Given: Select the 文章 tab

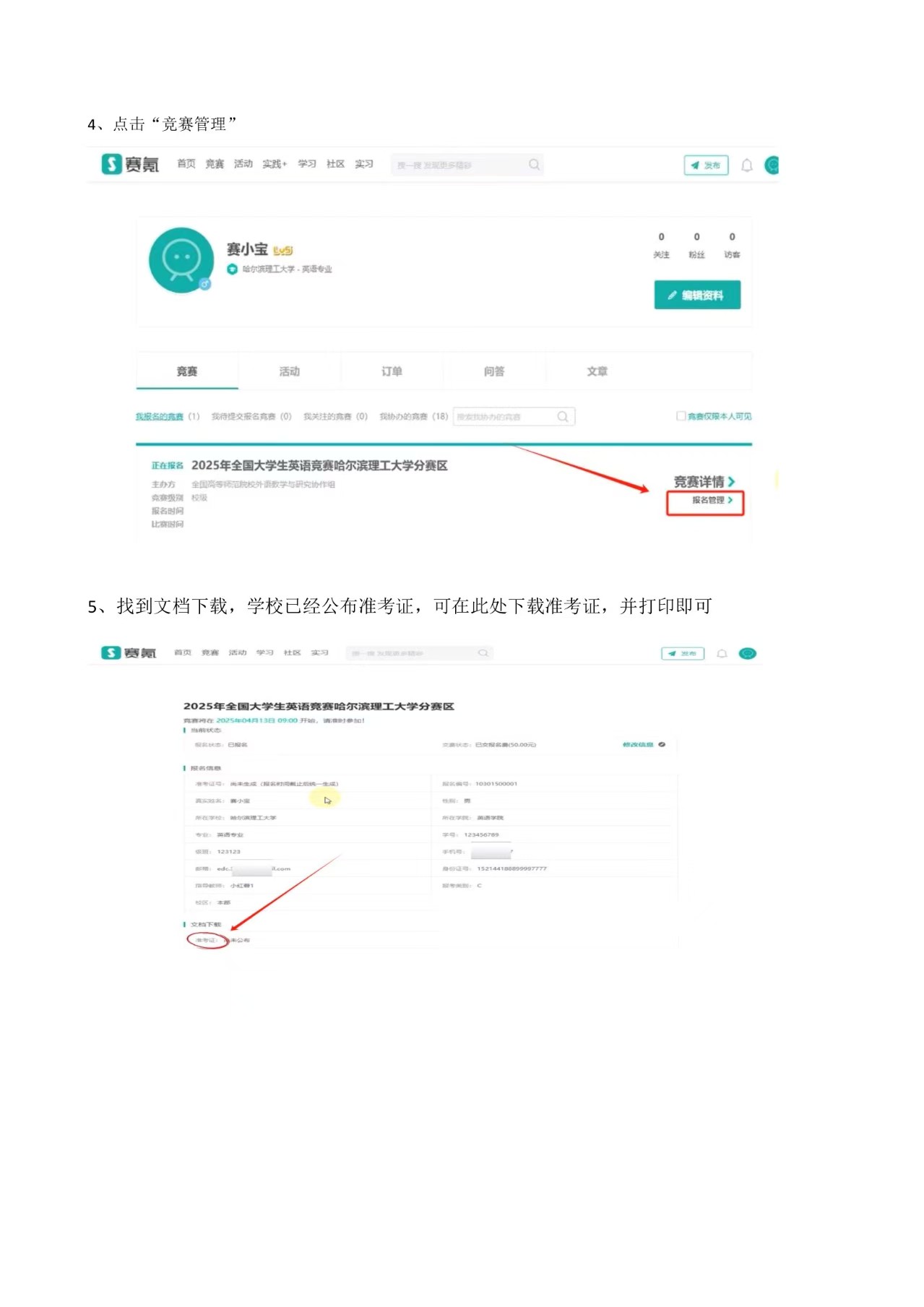Looking at the screenshot, I should click(x=597, y=371).
